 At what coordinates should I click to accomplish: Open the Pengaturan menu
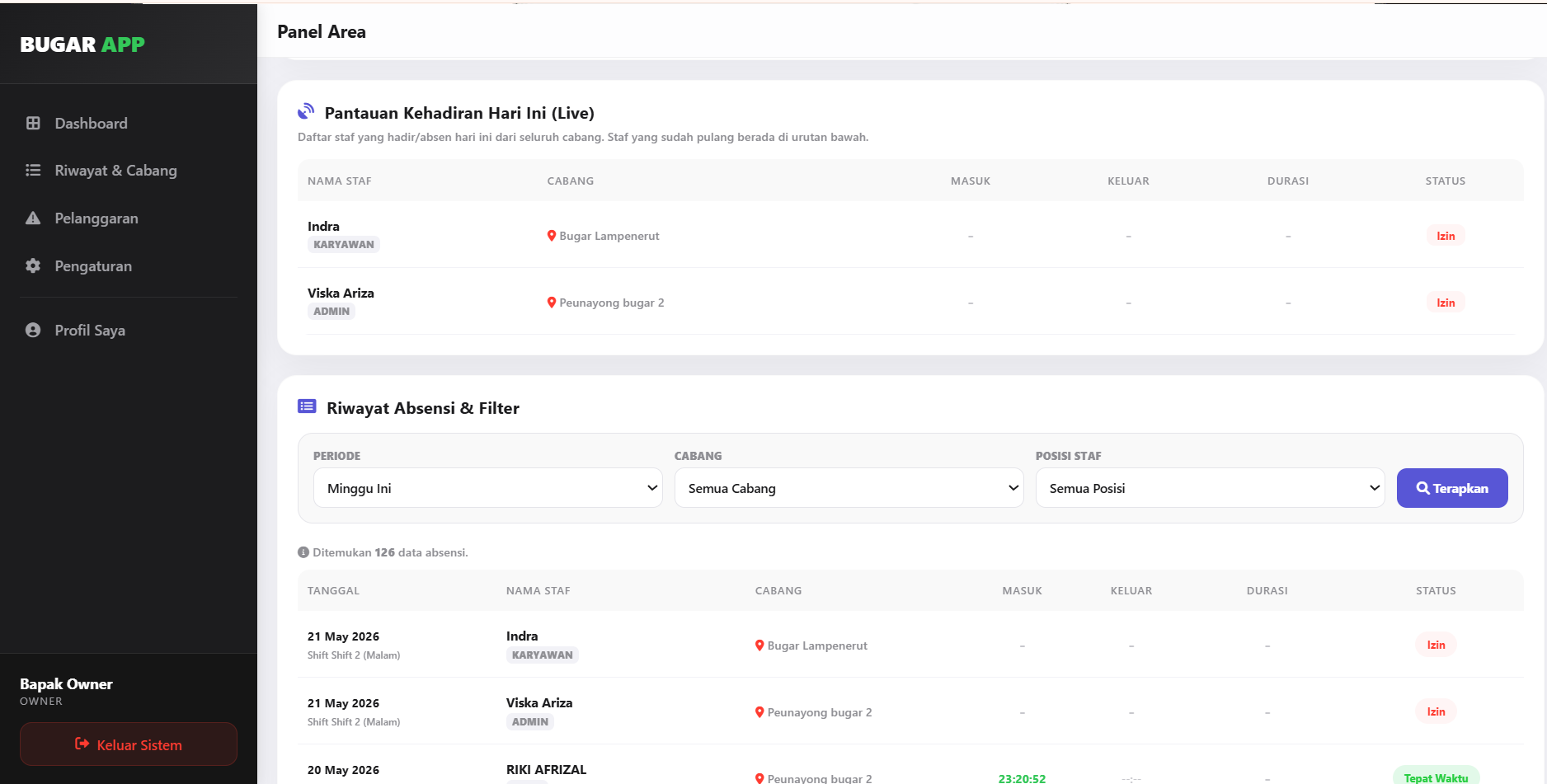click(x=129, y=266)
